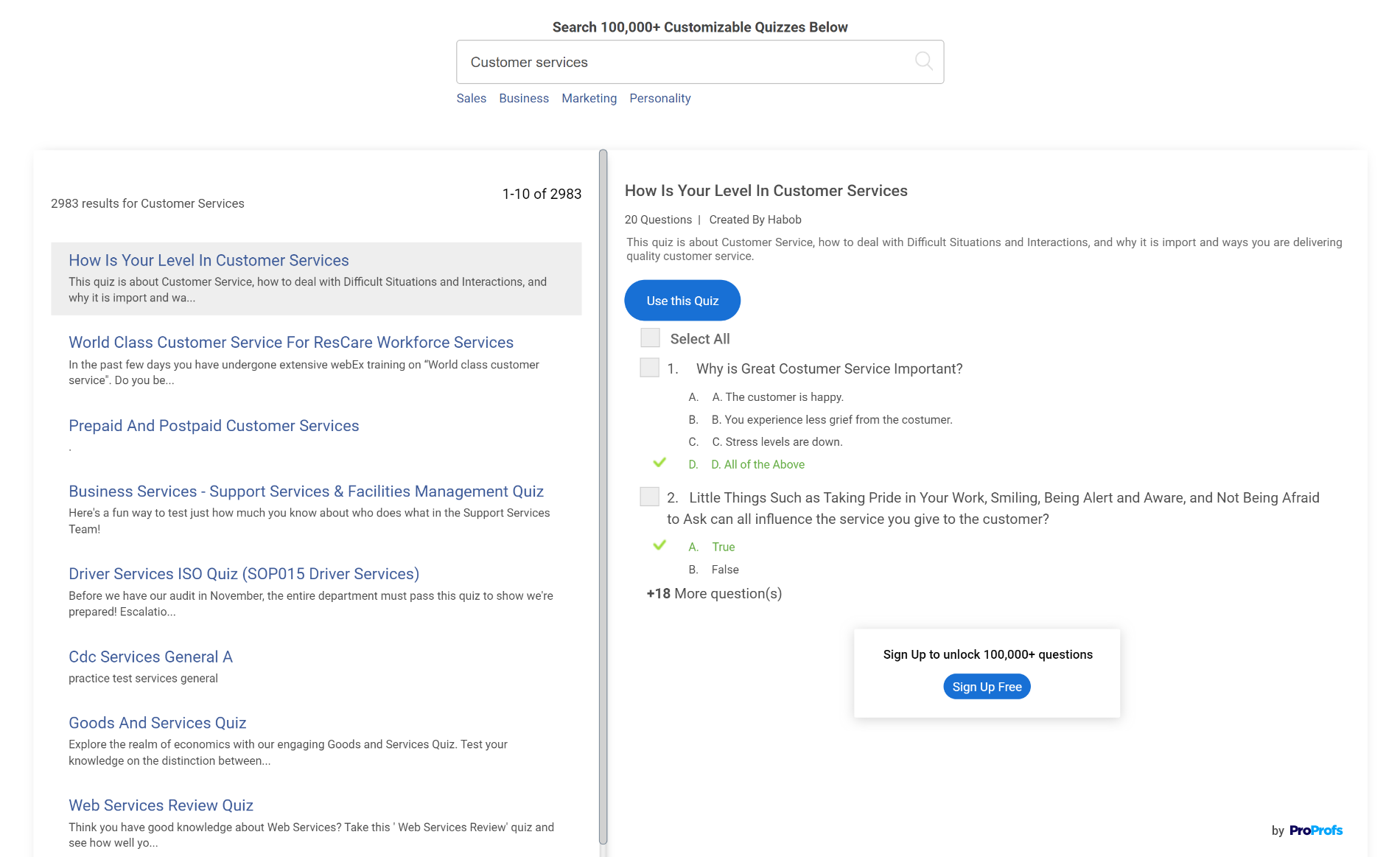
Task: Open the Goods And Services Quiz
Action: tap(157, 723)
